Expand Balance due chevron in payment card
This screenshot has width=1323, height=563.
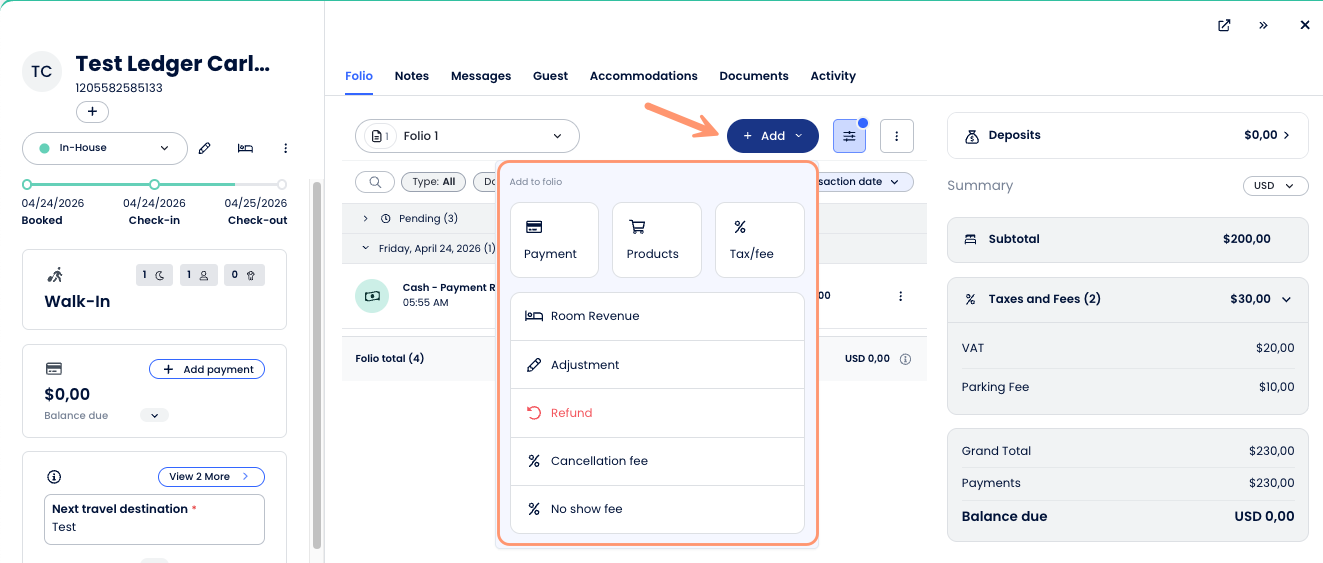pos(154,415)
